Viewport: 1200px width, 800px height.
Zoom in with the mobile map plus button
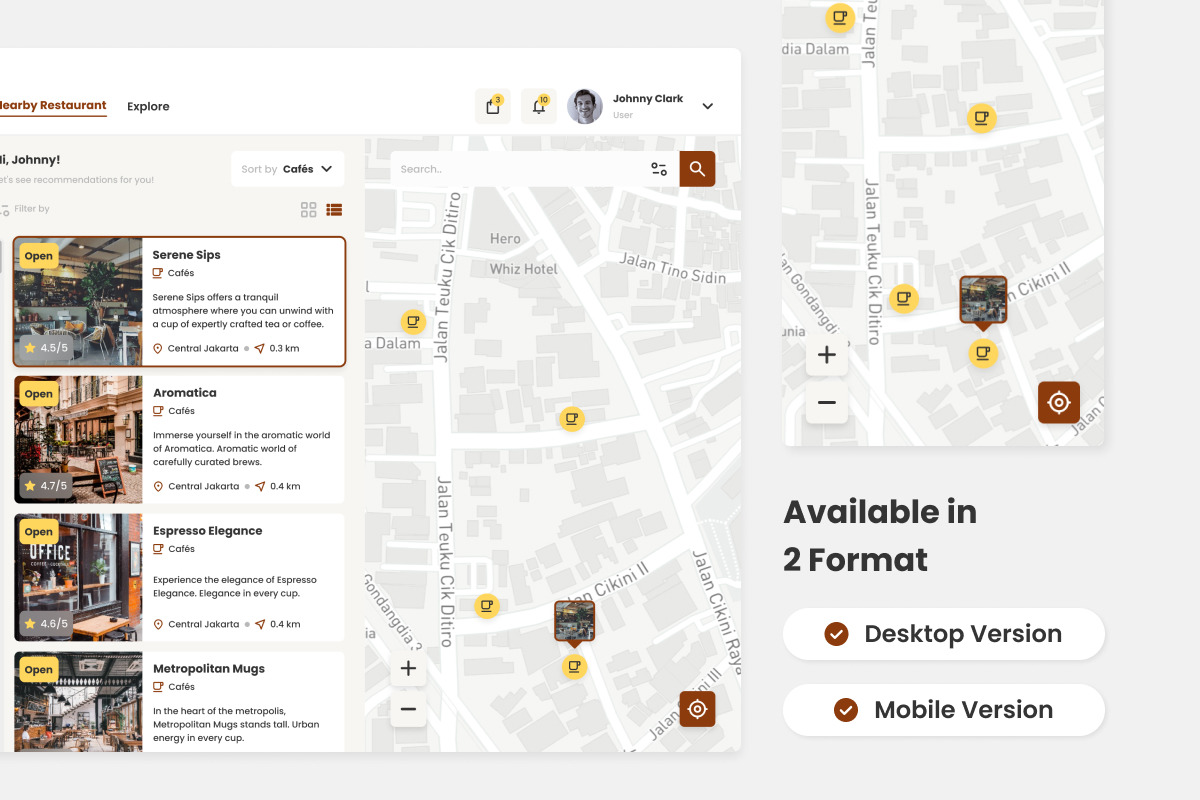tap(827, 355)
